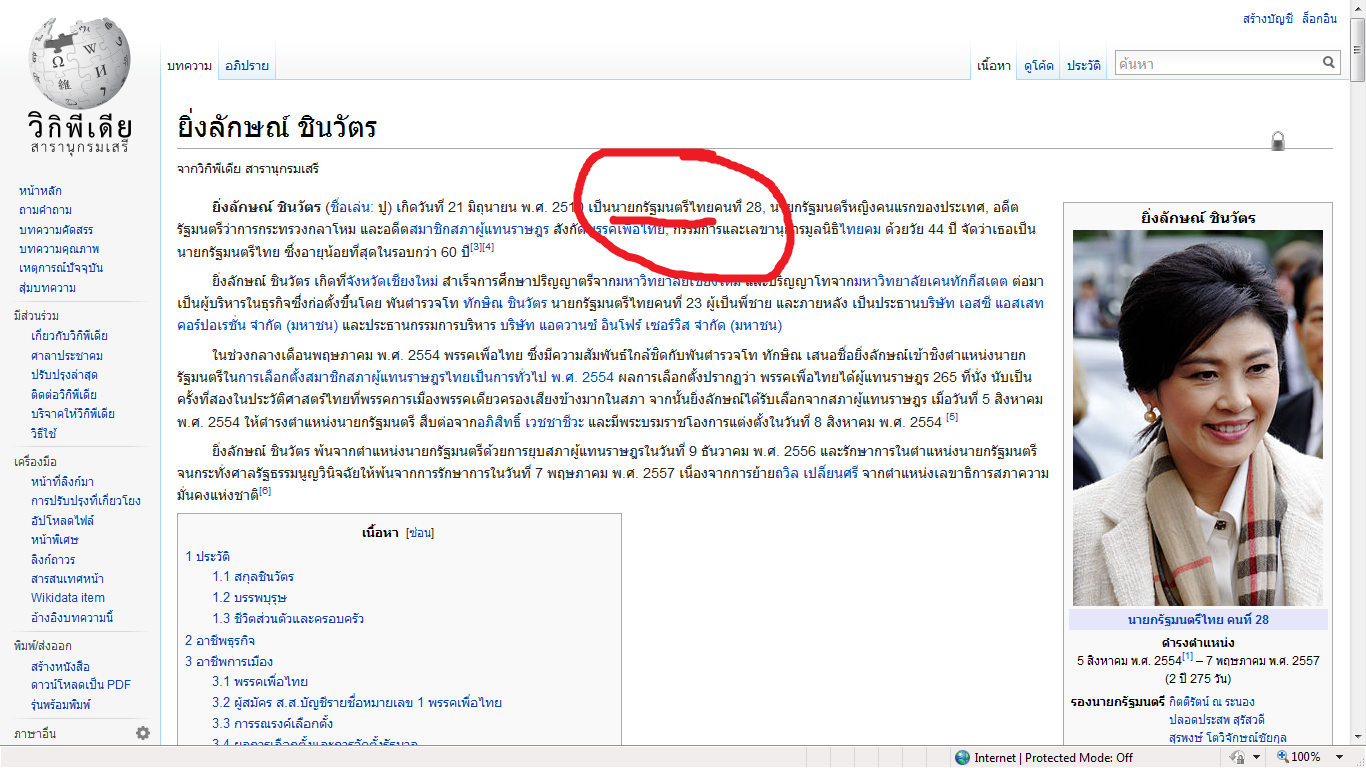Open บทความคัดสรร in sidebar

tap(56, 230)
